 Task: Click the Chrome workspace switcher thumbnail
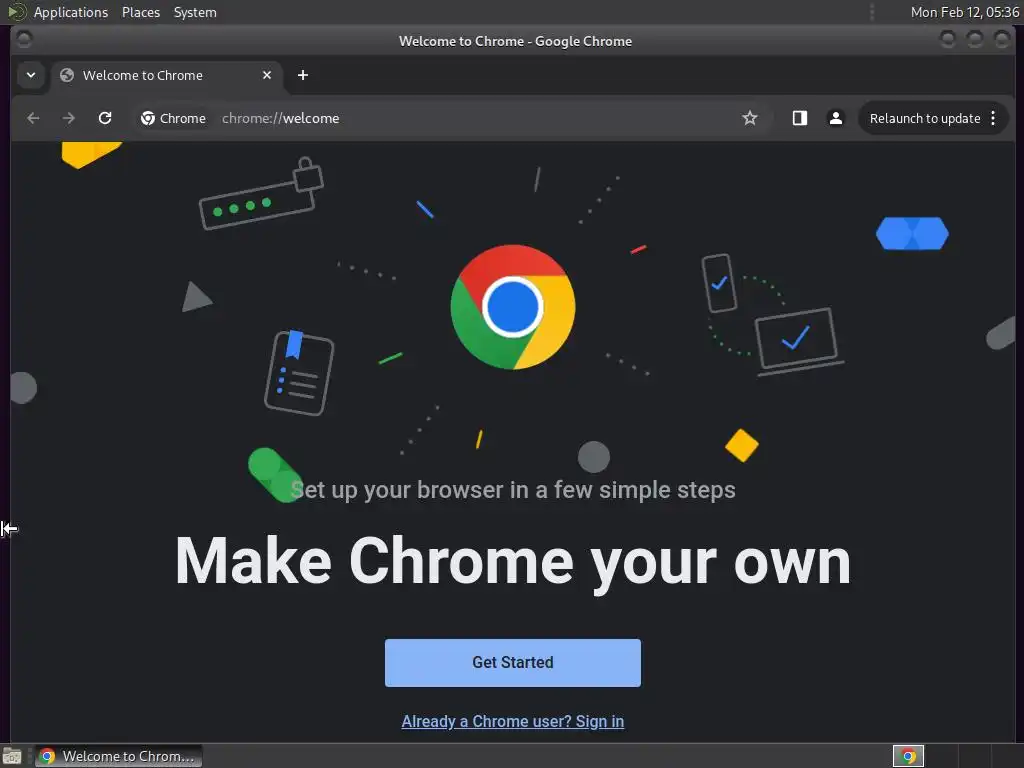click(908, 756)
